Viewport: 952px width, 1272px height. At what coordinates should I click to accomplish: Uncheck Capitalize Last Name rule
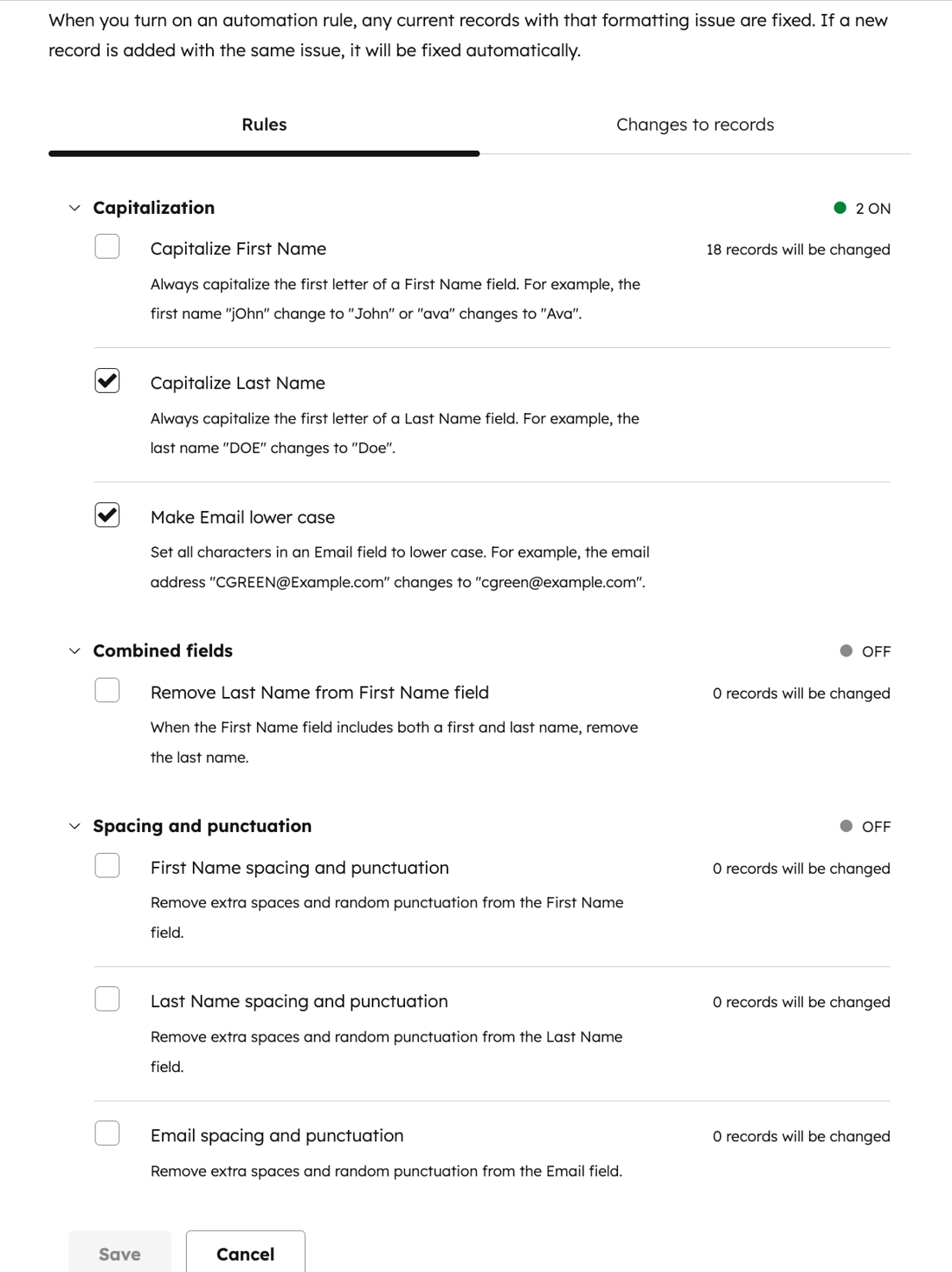(107, 381)
